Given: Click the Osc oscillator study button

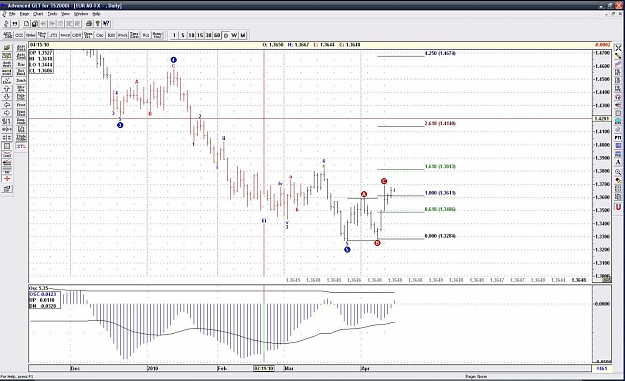Looking at the screenshot, I should tap(100, 35).
